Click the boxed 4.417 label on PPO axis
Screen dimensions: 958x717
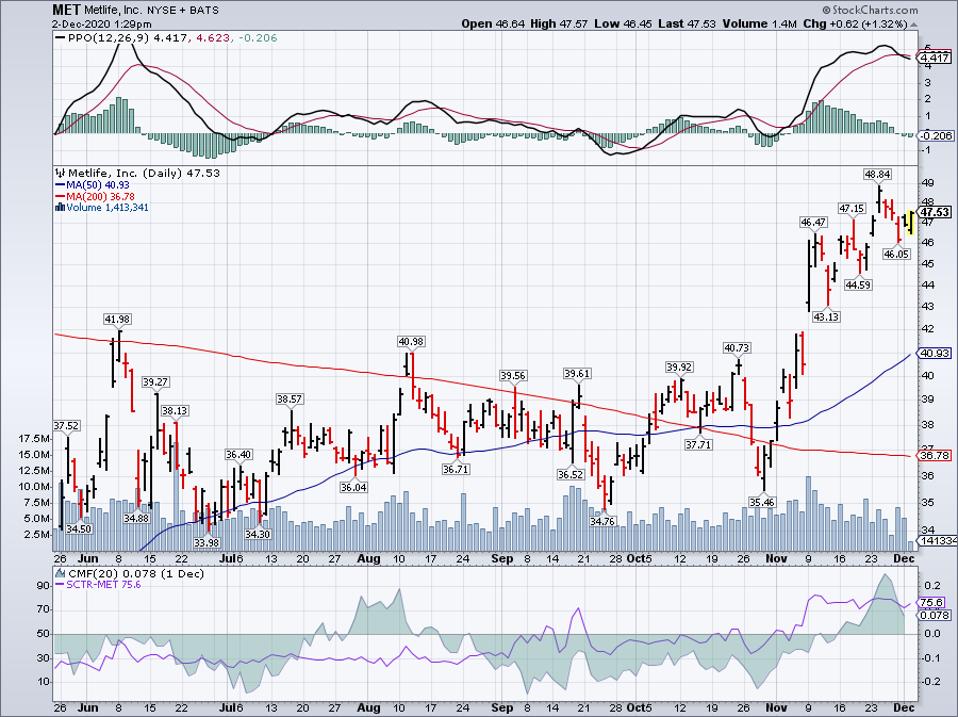pos(935,59)
